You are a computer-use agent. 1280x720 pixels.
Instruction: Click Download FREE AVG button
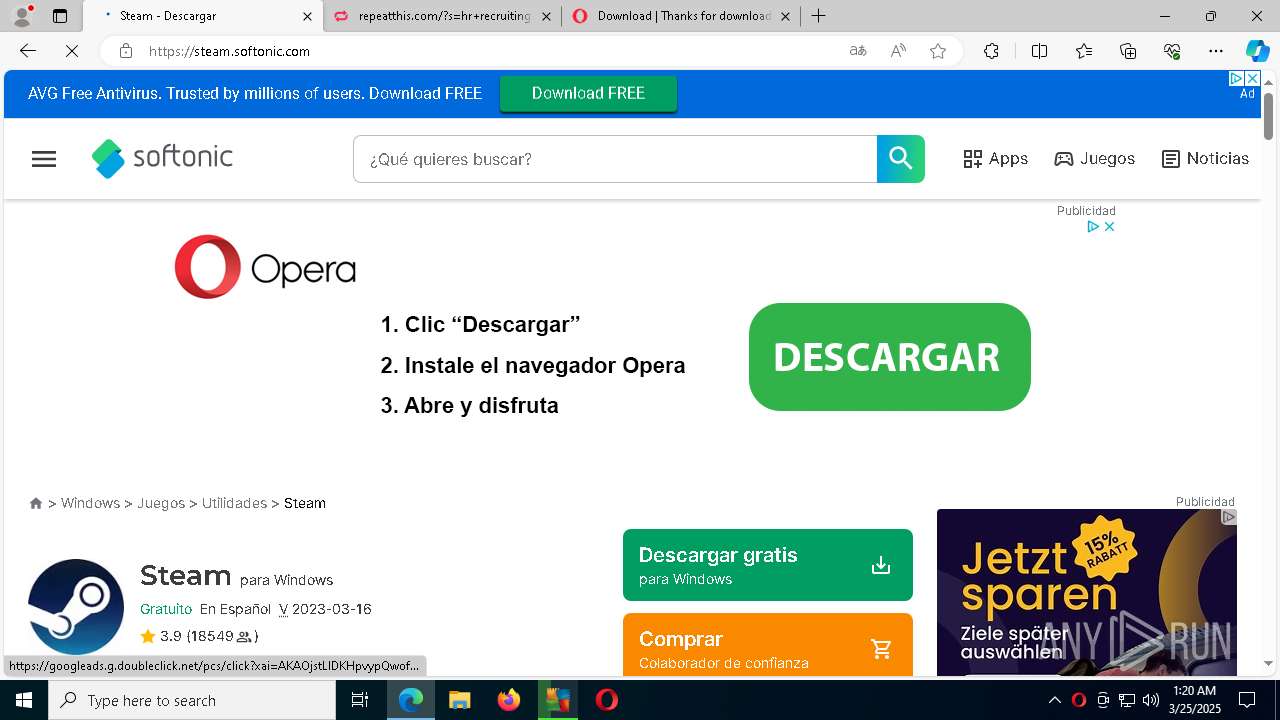(588, 93)
